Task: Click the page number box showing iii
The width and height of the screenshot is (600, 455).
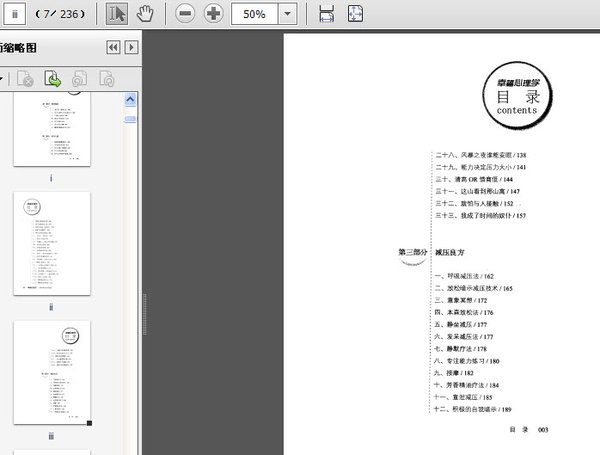Action: [x=15, y=14]
